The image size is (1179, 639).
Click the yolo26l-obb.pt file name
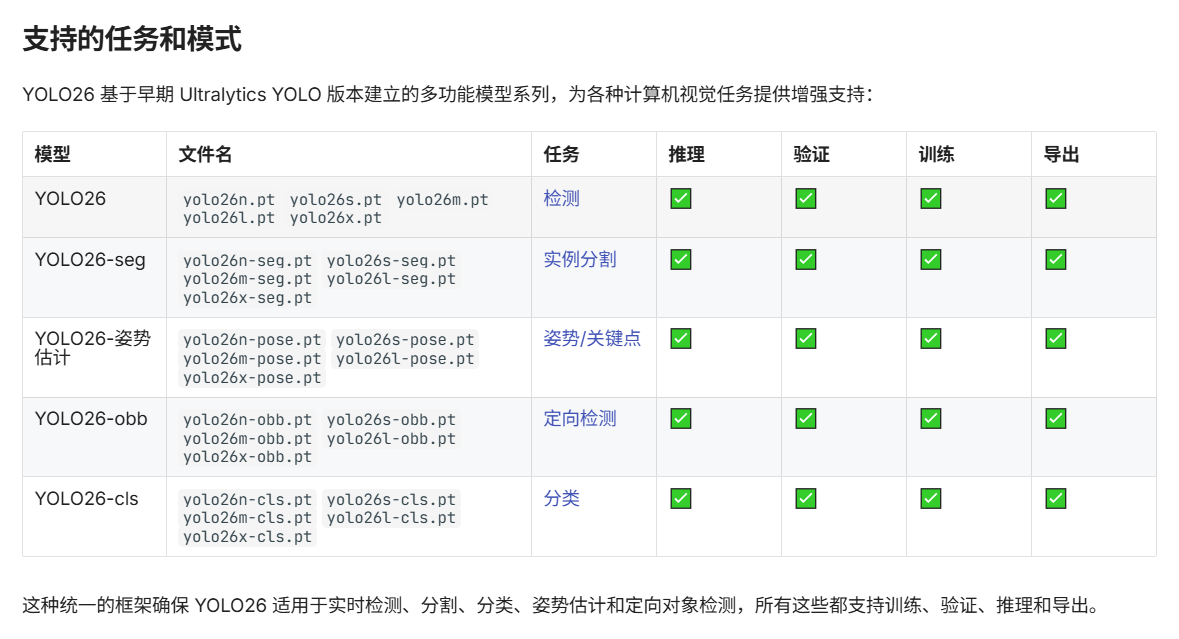click(391, 438)
